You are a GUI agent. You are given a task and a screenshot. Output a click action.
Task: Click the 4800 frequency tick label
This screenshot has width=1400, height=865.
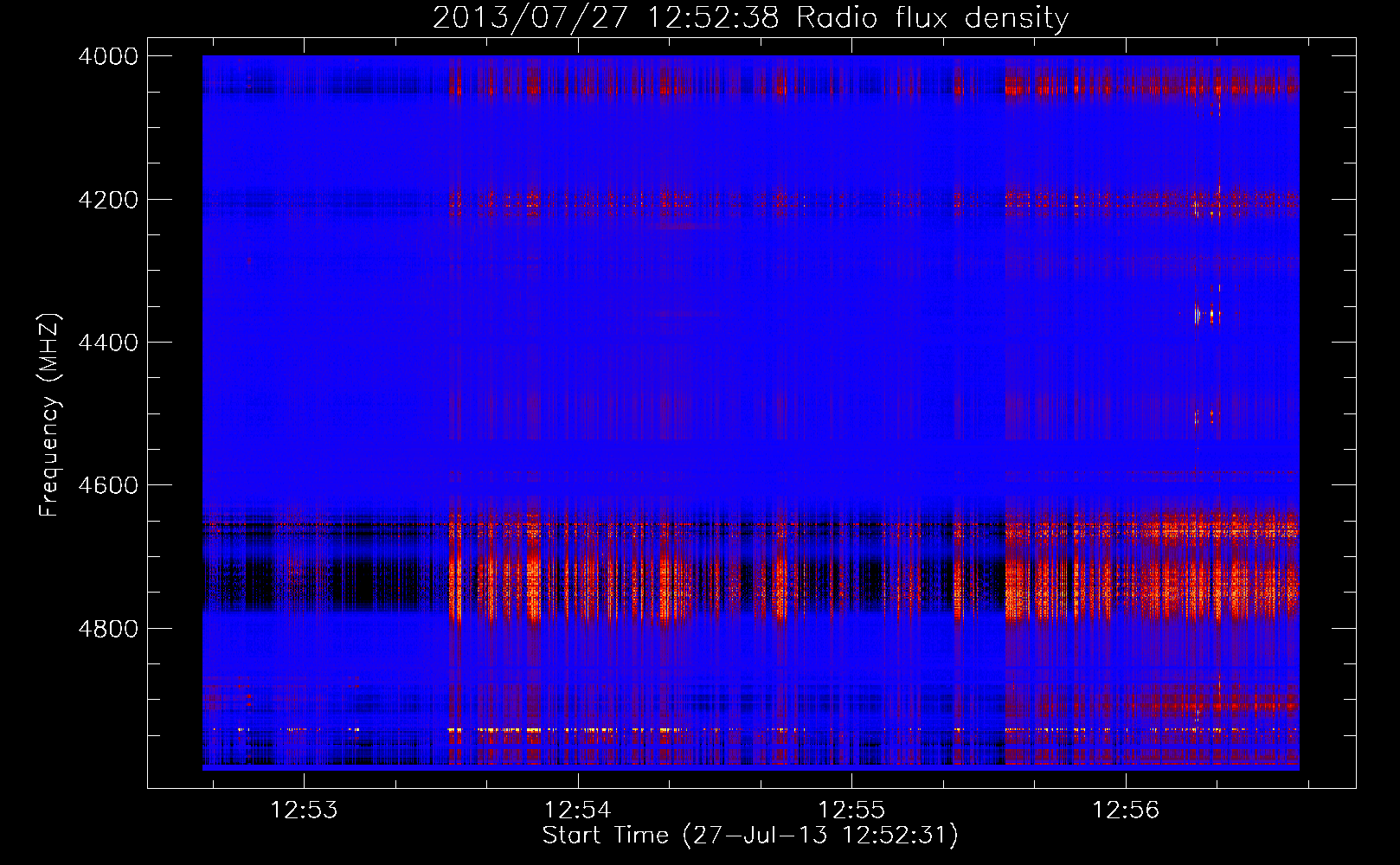pos(108,629)
